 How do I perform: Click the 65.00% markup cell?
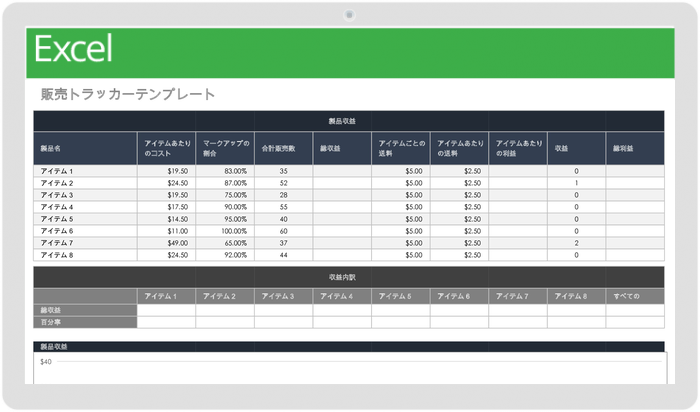225,243
